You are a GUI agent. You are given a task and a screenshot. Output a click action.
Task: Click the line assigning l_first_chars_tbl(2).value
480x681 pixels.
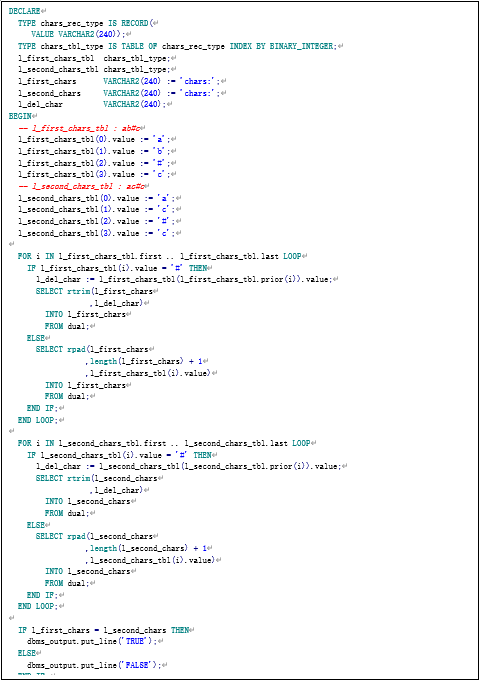[94, 163]
